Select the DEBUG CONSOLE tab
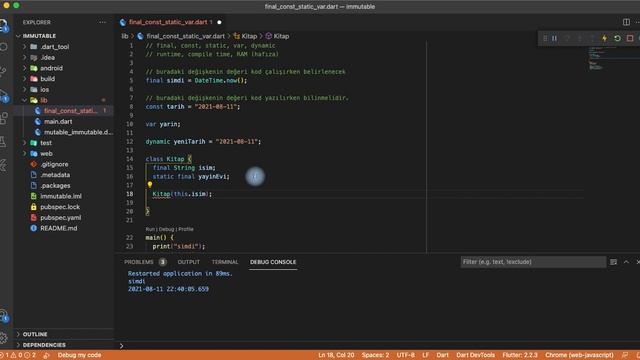The width and height of the screenshot is (640, 360). pos(273,262)
